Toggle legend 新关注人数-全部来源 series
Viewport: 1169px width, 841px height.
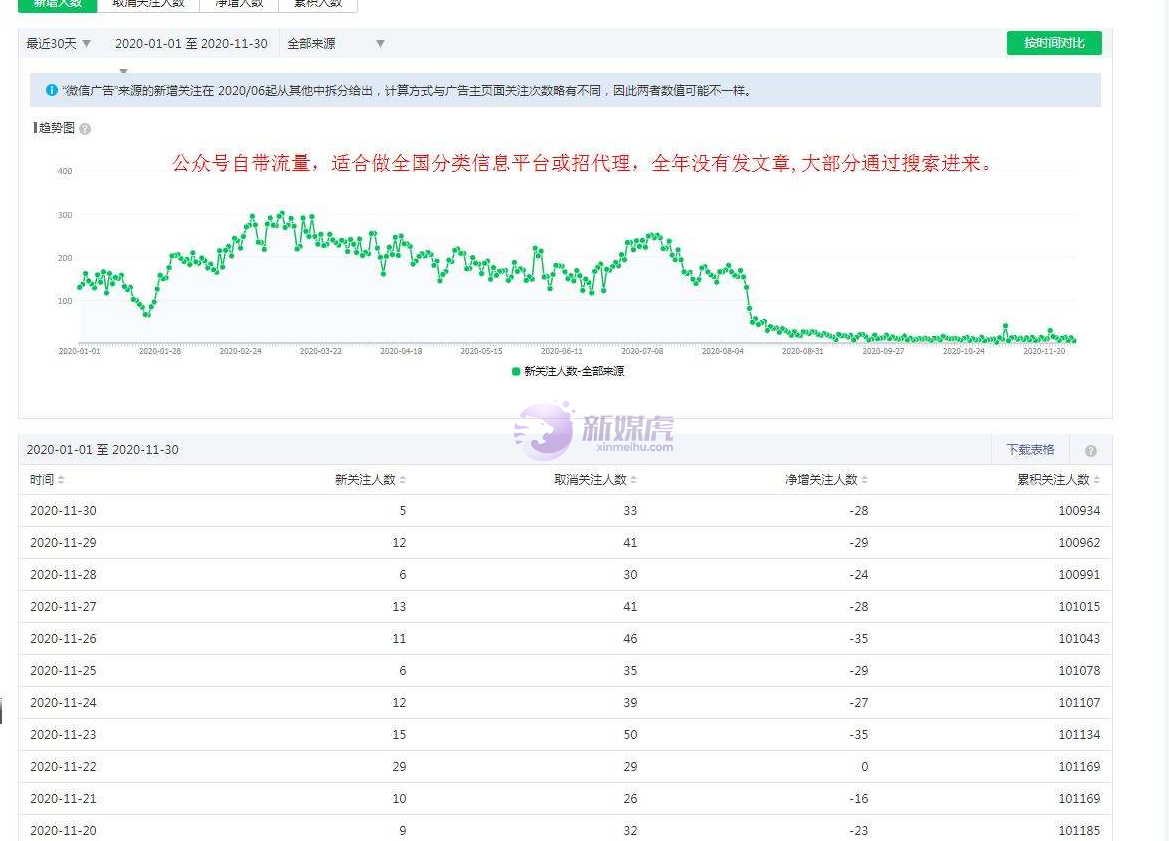pos(568,371)
